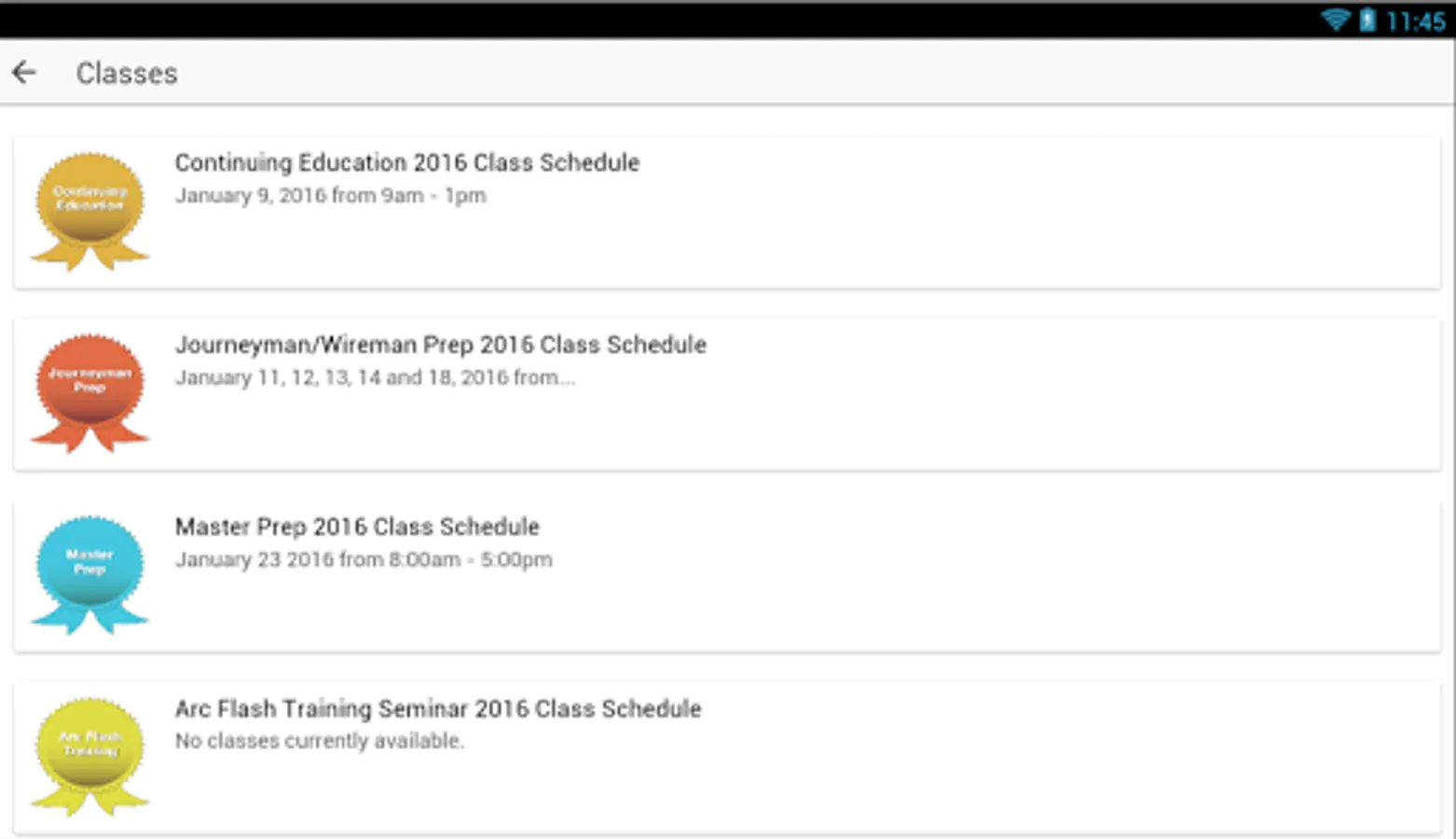Open Arc Flash Training Seminar 2016 Class Schedule
The image size is (1456, 839).
click(x=438, y=708)
